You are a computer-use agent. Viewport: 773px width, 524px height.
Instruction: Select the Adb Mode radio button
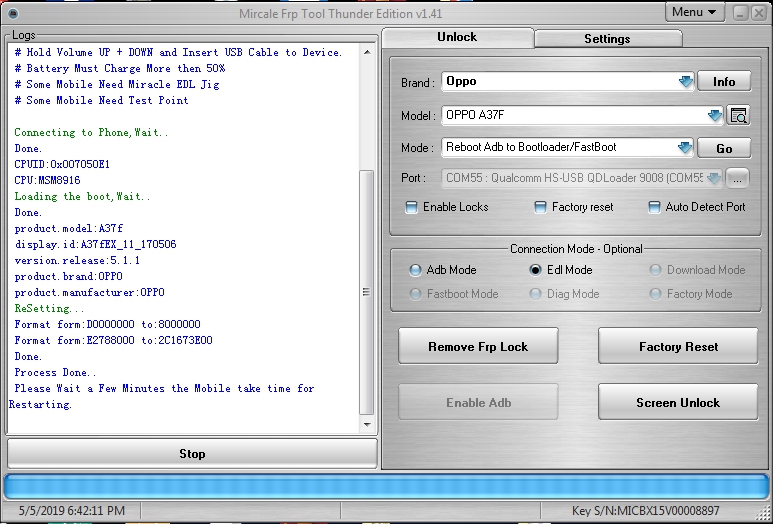(x=415, y=270)
